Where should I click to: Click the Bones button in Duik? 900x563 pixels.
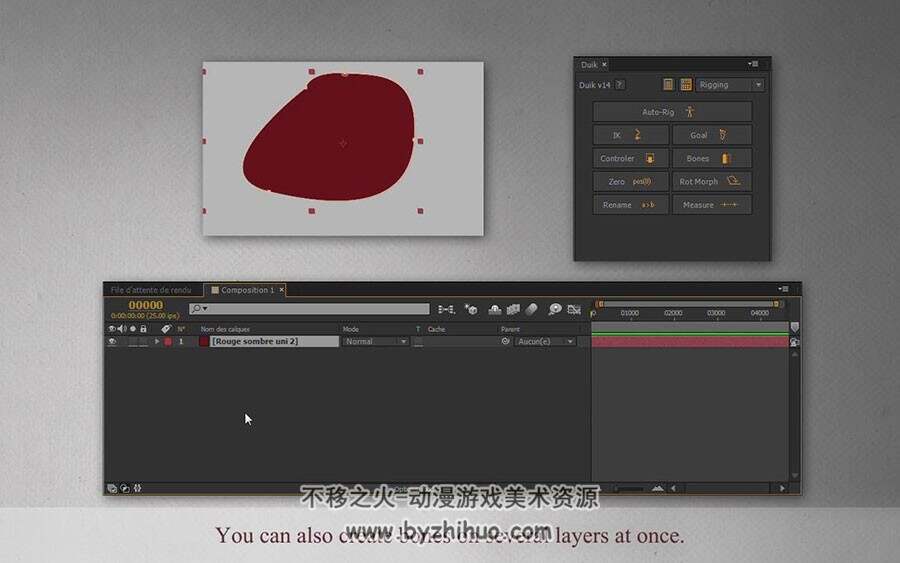712,158
